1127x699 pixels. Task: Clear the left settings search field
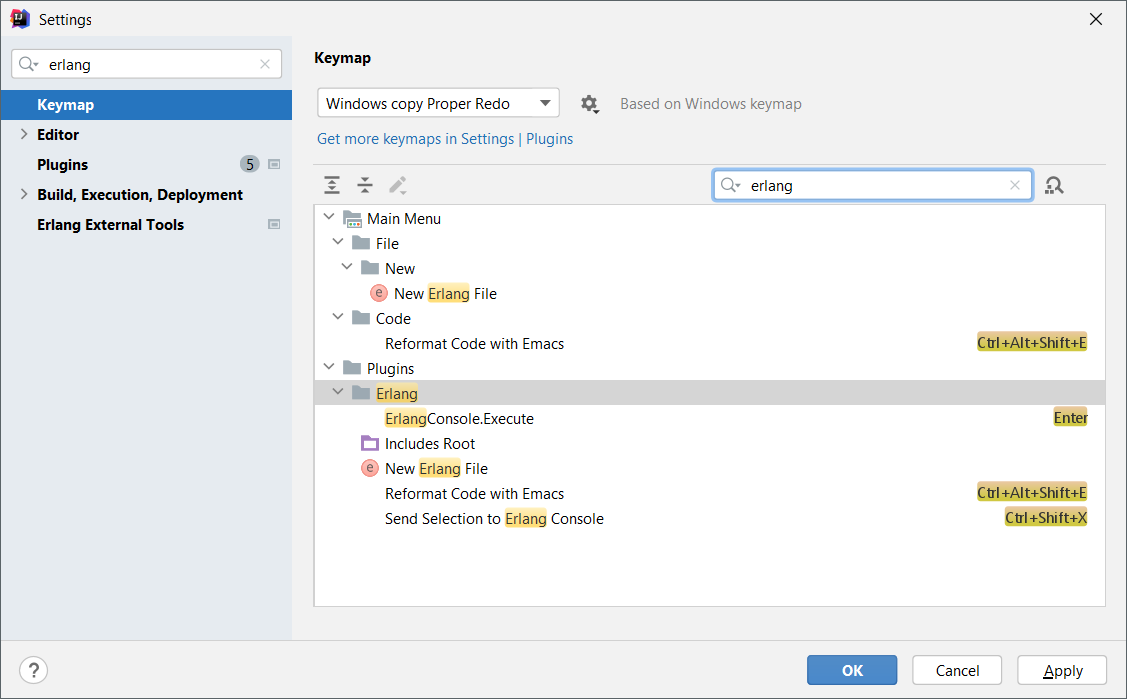(x=264, y=65)
